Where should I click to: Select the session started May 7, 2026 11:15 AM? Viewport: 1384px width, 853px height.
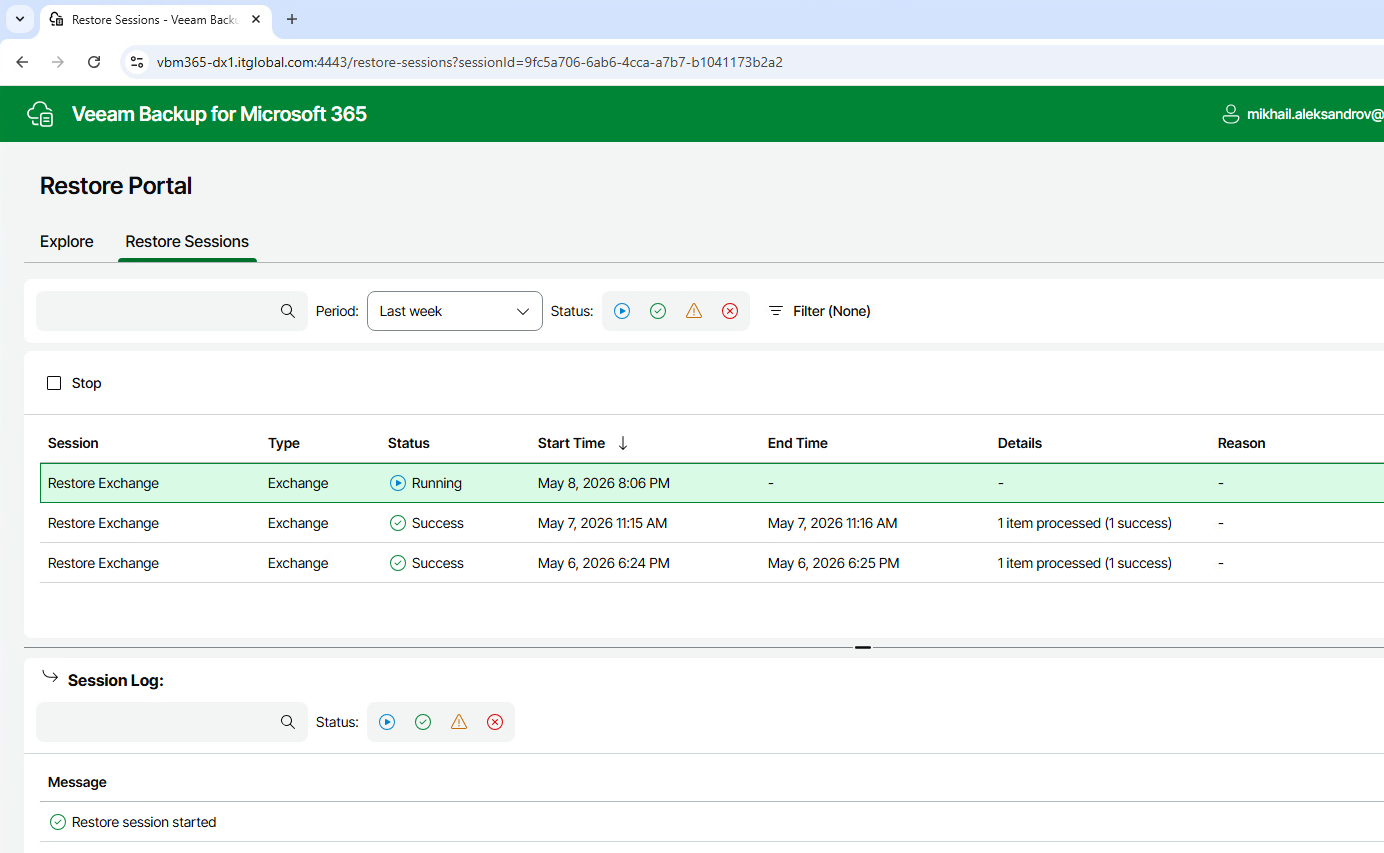tap(712, 523)
